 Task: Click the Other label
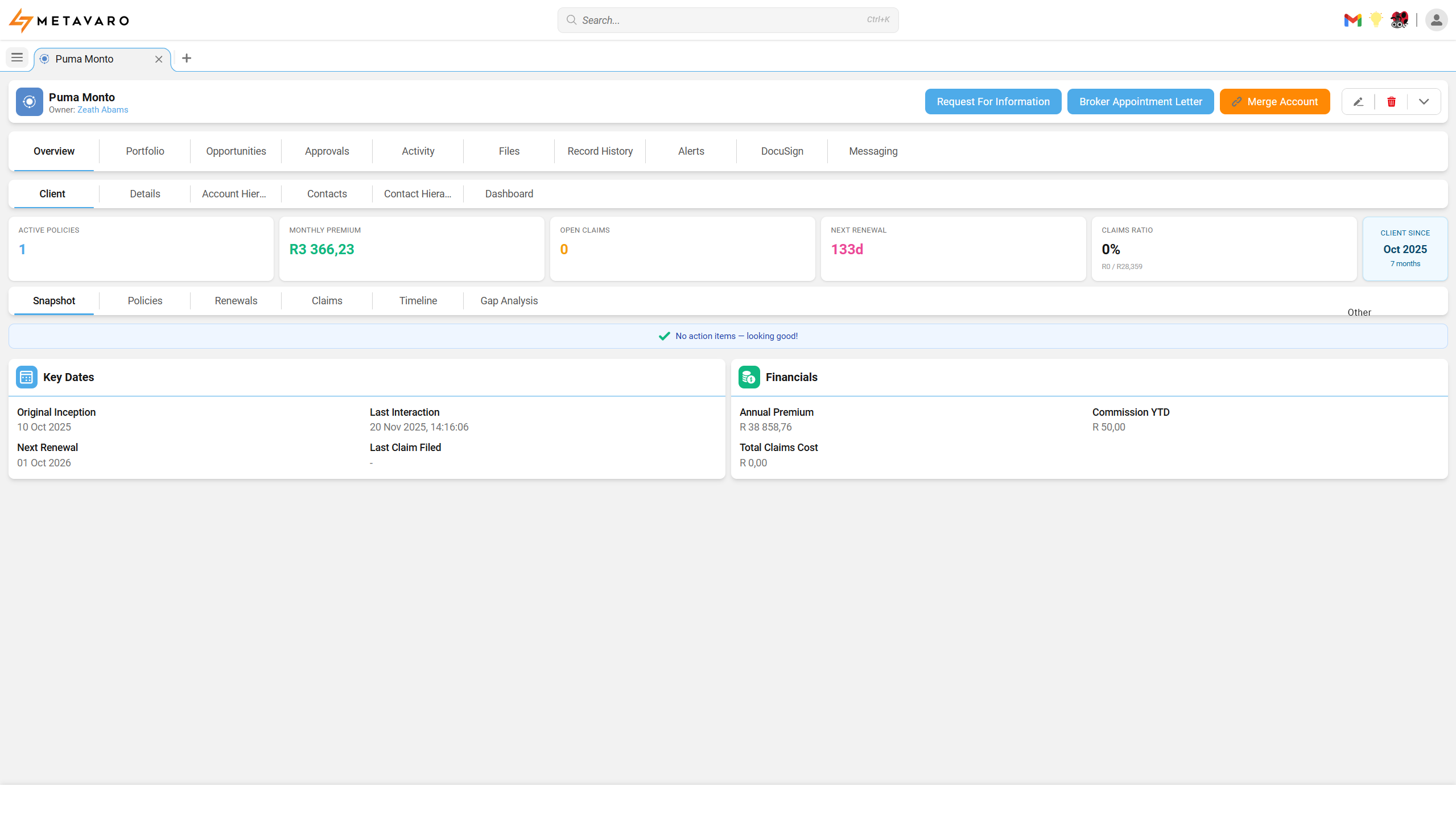click(1359, 312)
